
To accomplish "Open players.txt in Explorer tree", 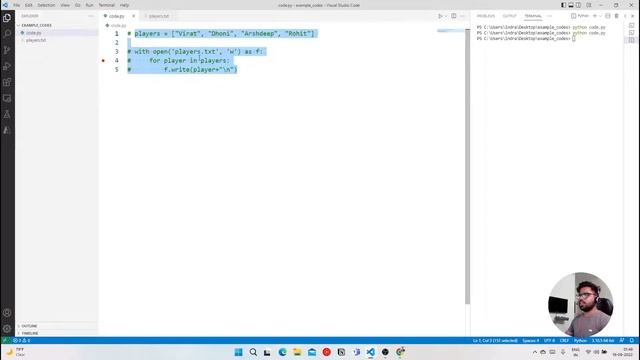I will click(x=56, y=40).
